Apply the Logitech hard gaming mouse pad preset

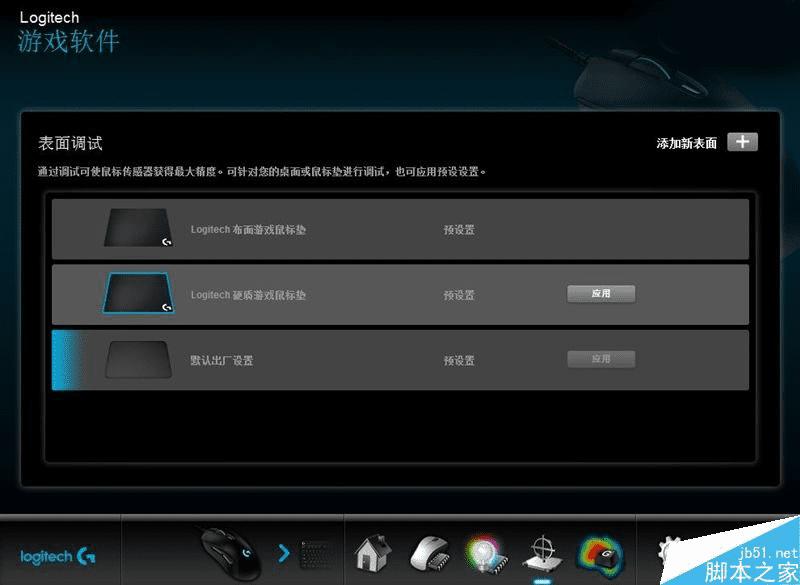coord(601,294)
